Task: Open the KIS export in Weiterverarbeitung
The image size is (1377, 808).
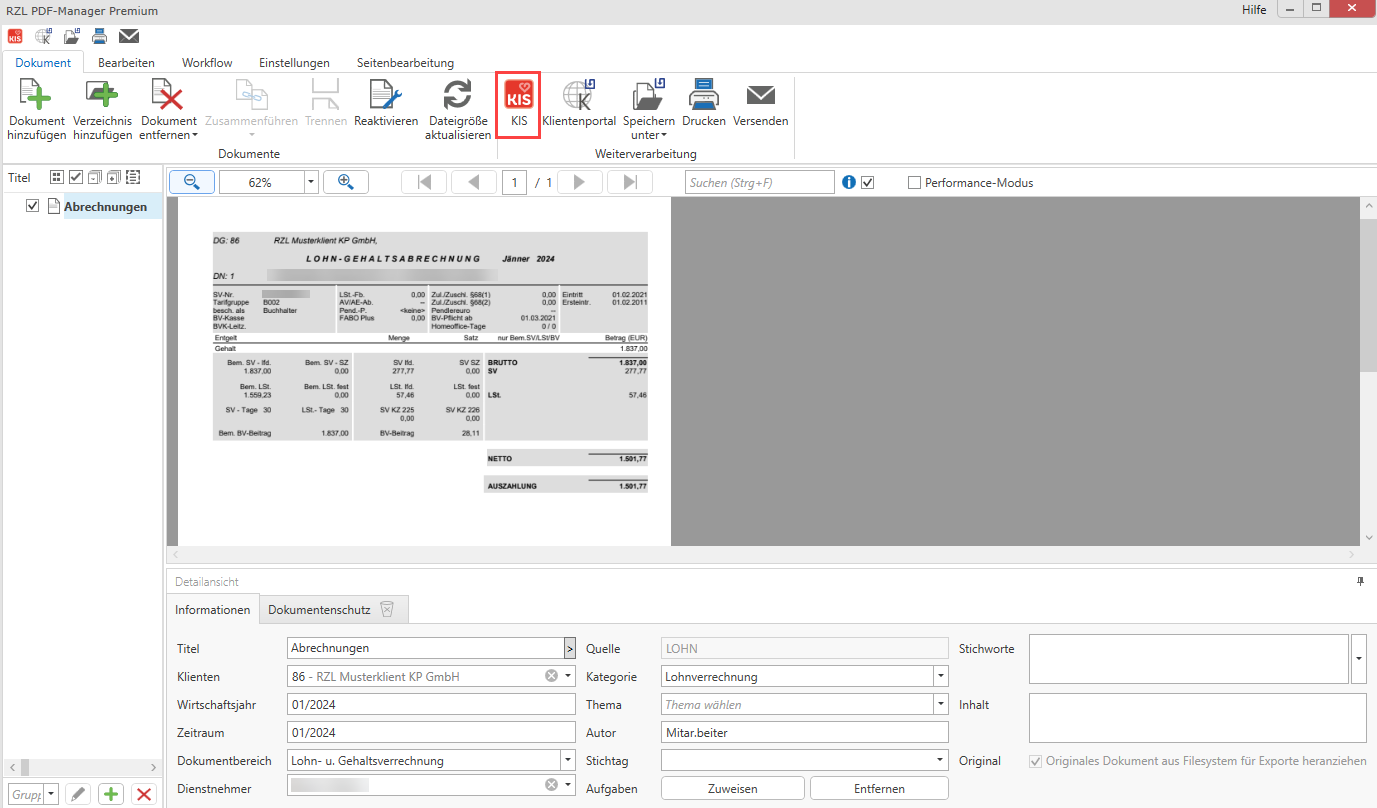Action: coord(518,104)
